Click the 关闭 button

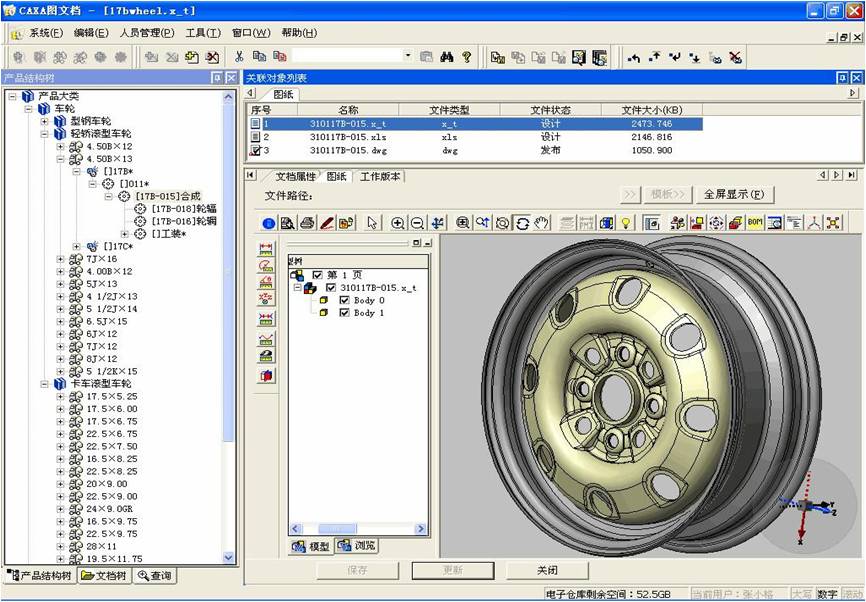coord(547,570)
